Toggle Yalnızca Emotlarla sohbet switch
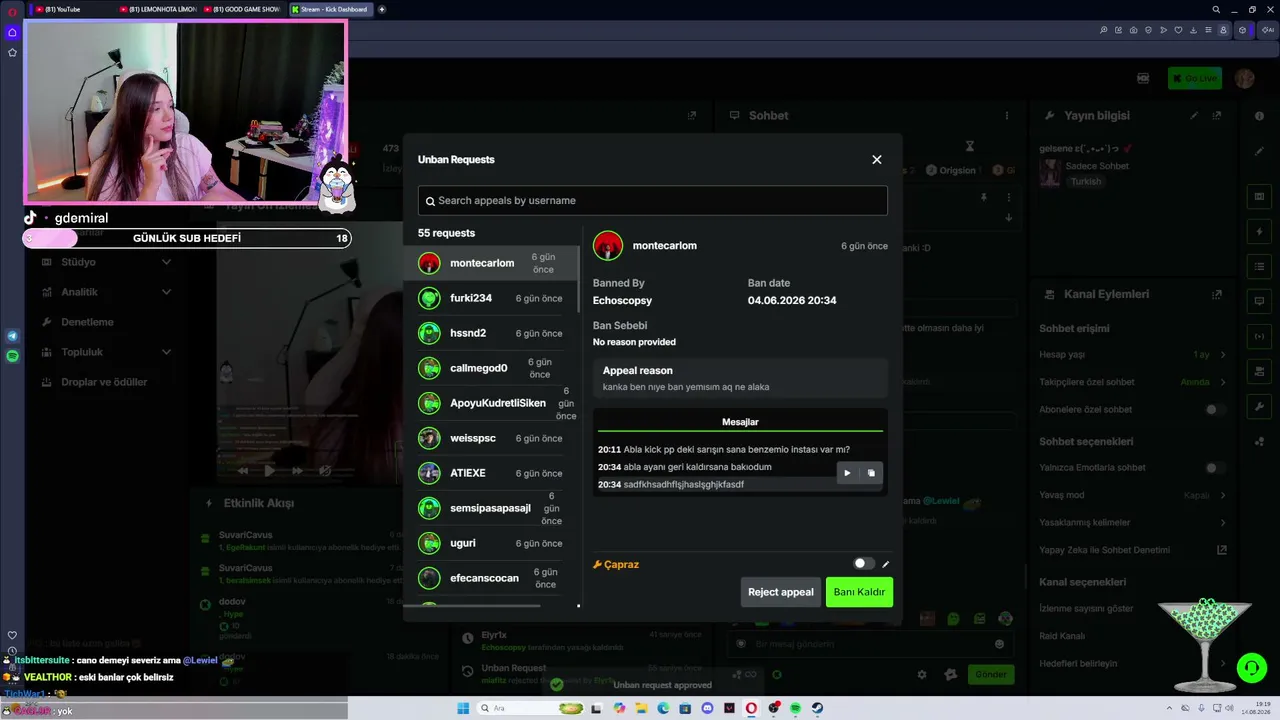This screenshot has height=720, width=1280. pos(1214,468)
